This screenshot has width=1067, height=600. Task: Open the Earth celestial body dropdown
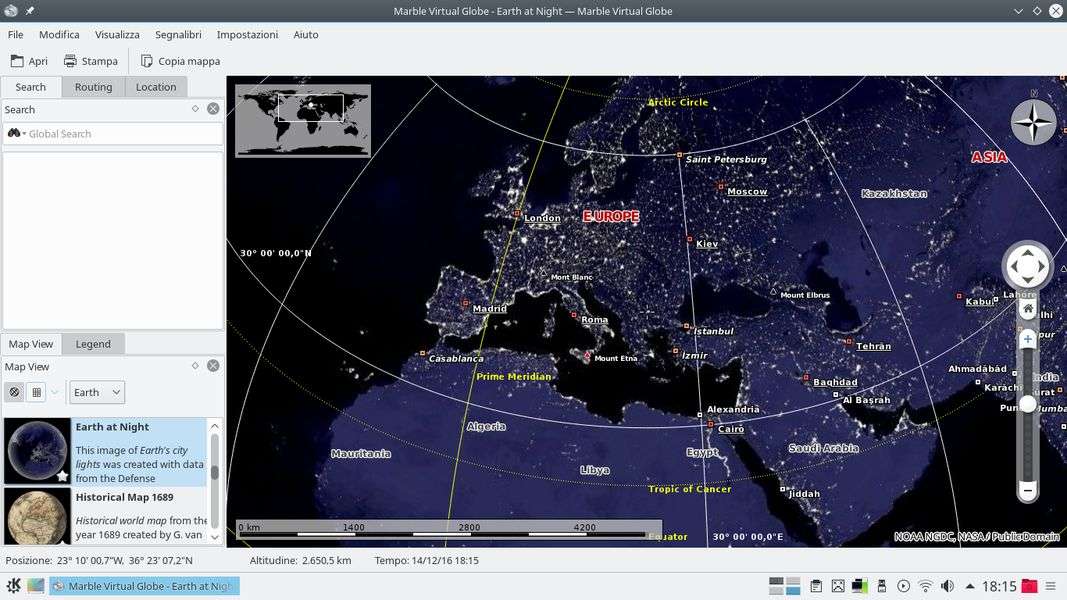pos(97,392)
